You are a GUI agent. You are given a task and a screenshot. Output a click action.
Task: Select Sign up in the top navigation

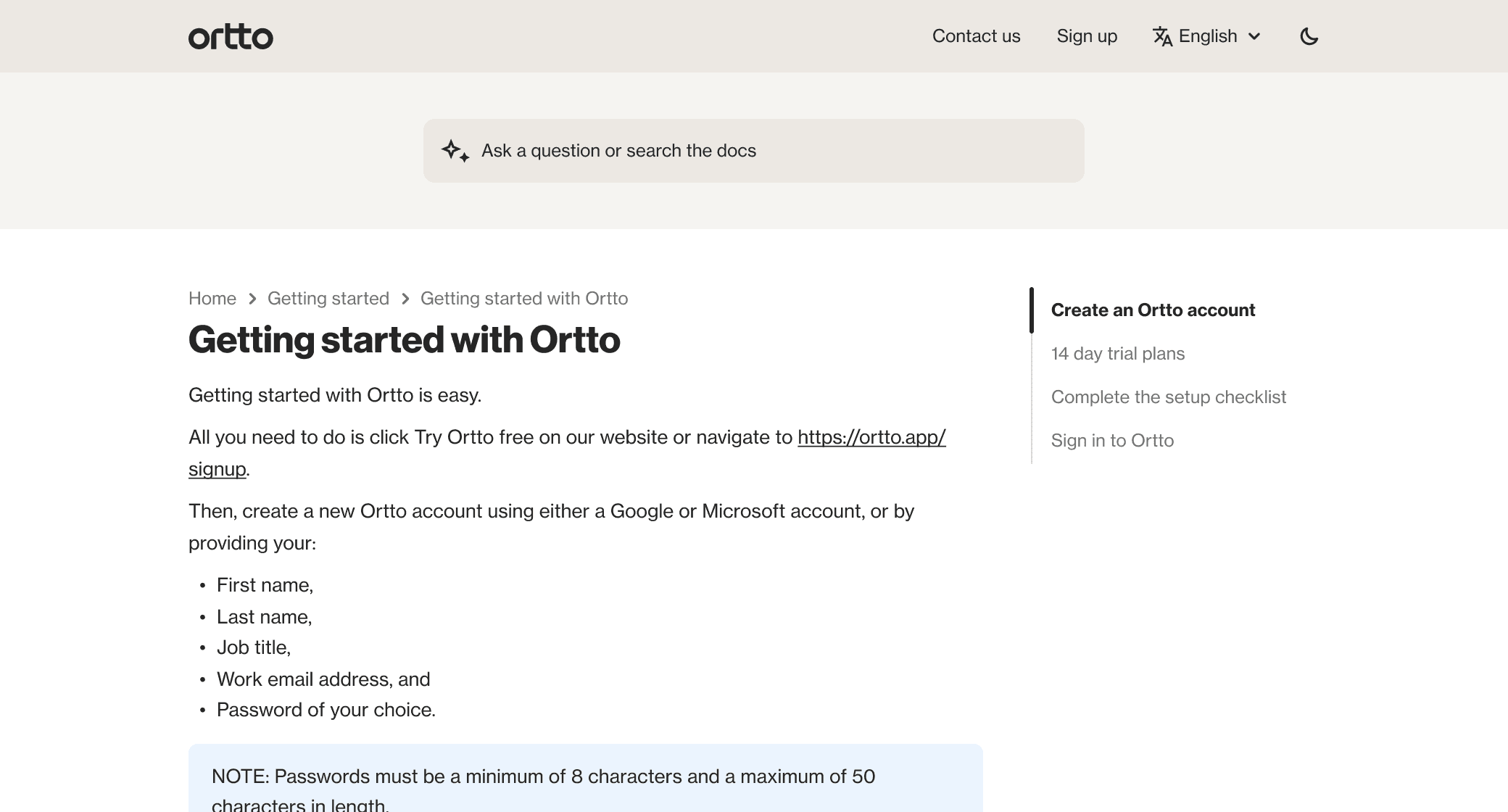click(x=1086, y=36)
